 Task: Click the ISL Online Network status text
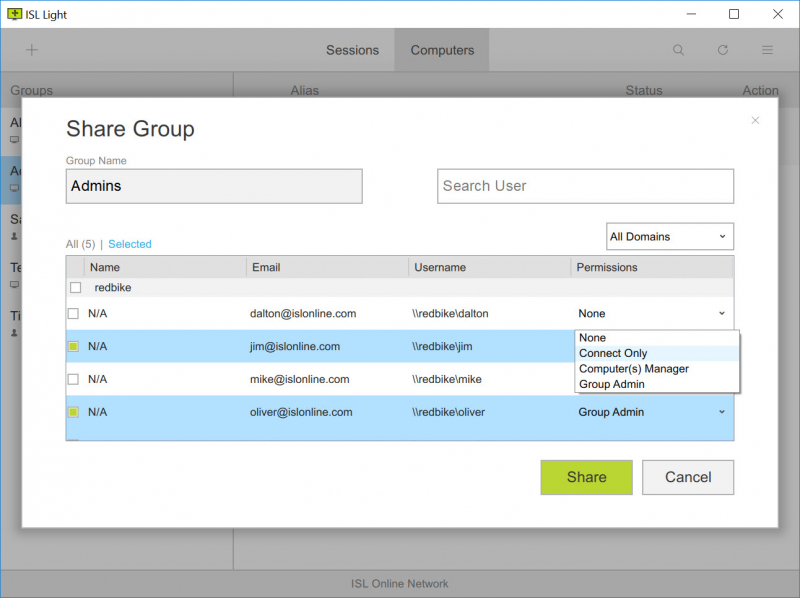click(x=399, y=584)
